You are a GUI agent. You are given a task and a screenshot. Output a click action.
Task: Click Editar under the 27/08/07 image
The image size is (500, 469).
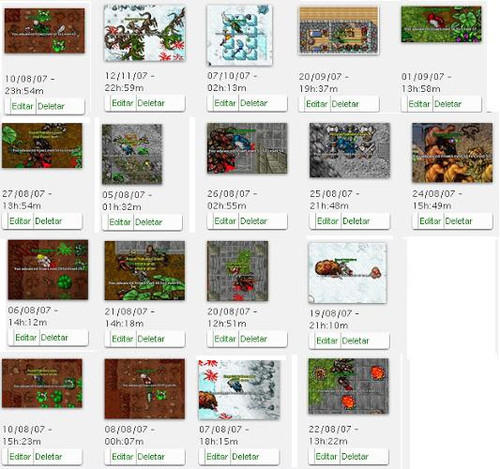coord(20,221)
